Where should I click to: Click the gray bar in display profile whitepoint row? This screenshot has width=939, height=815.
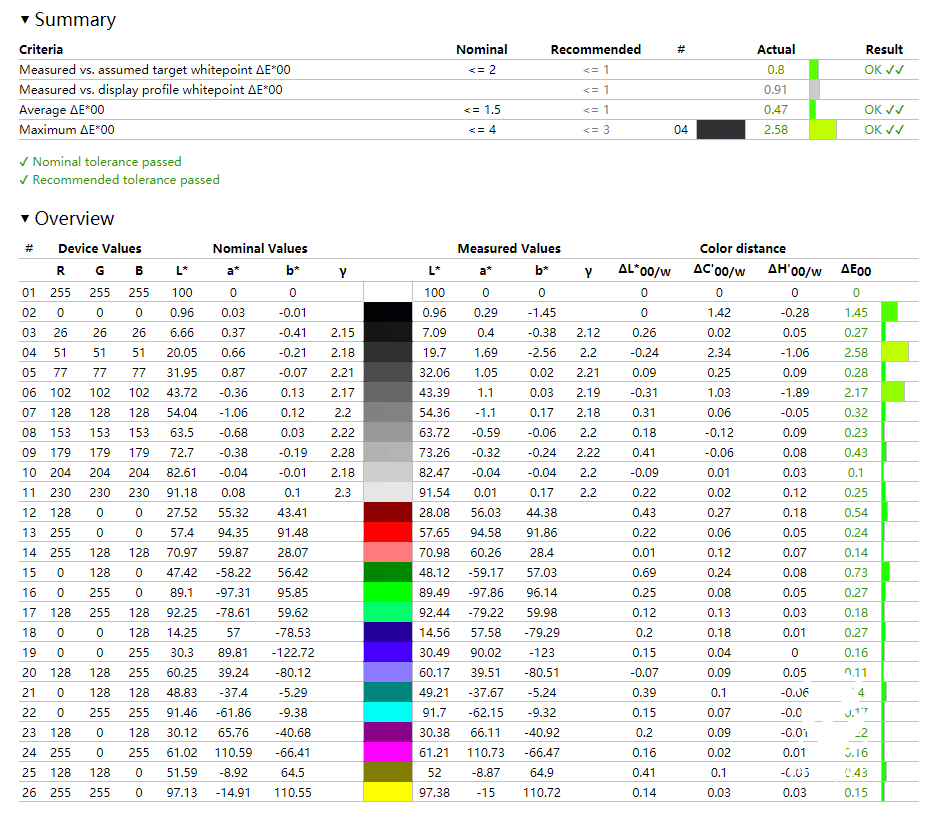pyautogui.click(x=814, y=90)
